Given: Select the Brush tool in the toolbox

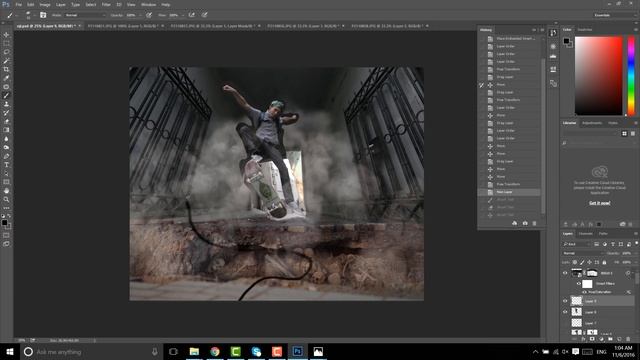Looking at the screenshot, I should click(6, 96).
